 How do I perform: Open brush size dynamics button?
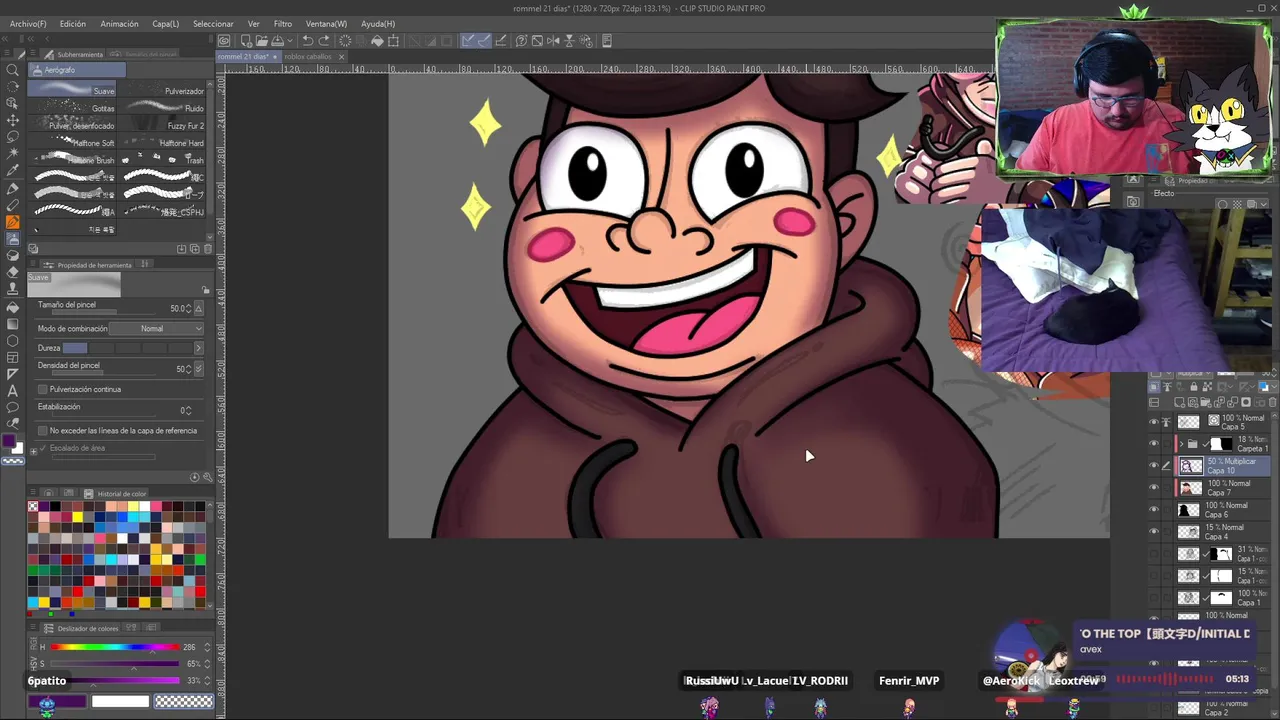click(198, 309)
